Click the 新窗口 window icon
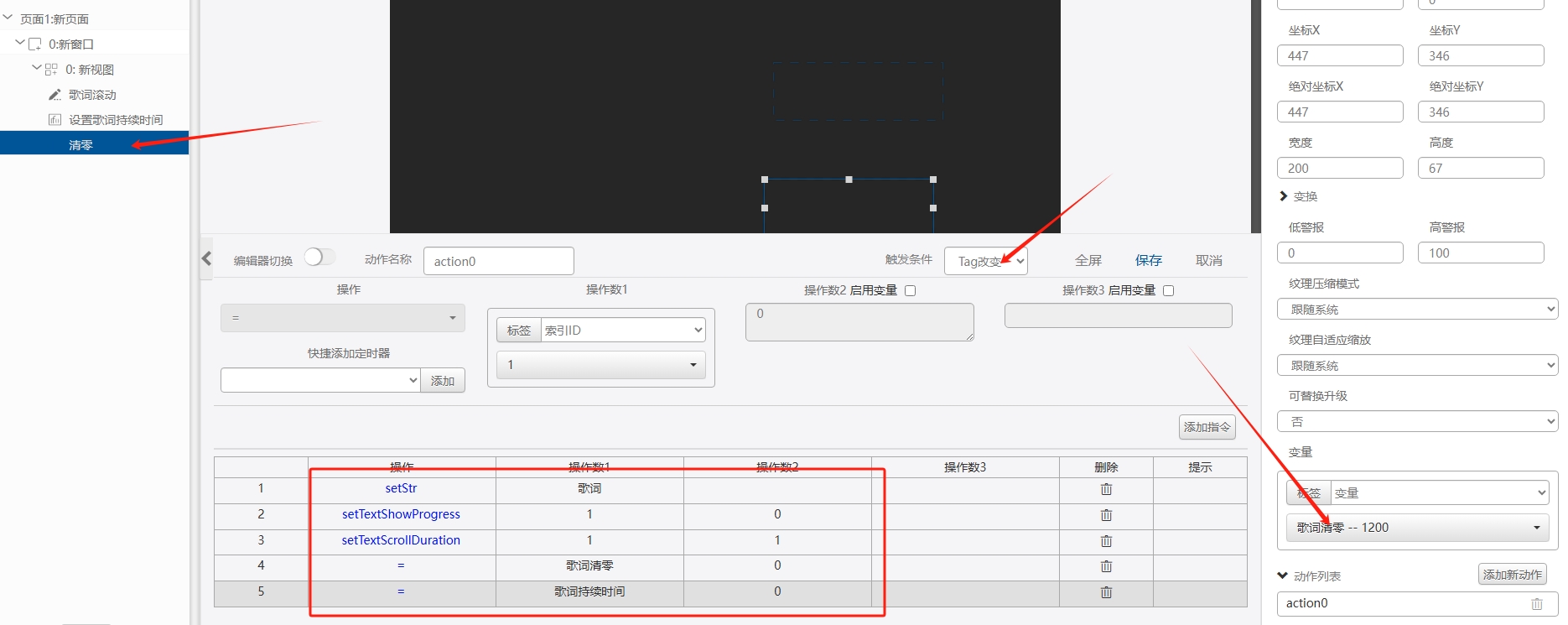Screen dimensions: 1568x625 pos(35,44)
